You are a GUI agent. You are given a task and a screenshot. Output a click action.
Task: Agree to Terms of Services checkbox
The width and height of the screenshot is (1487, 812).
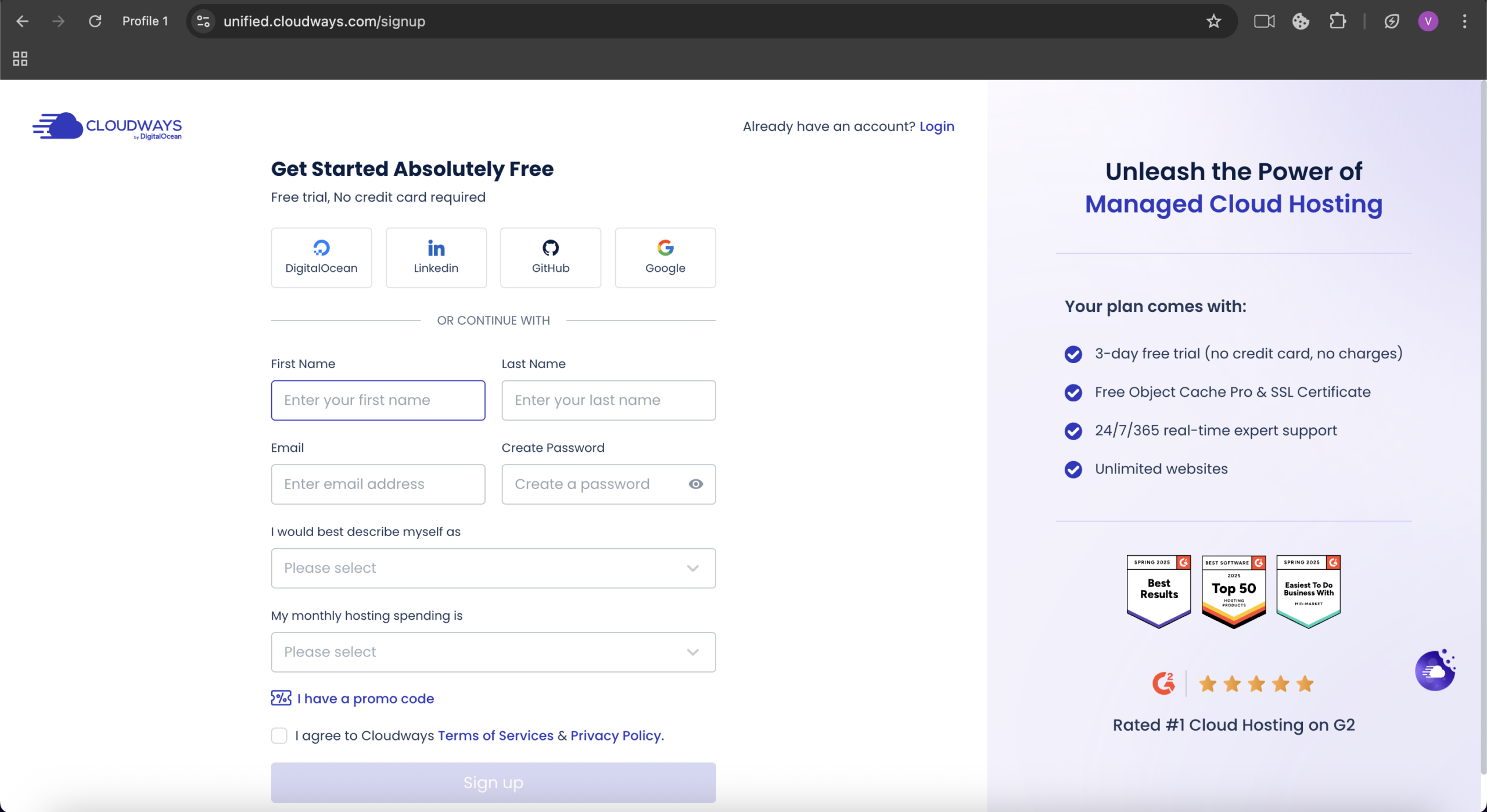pyautogui.click(x=279, y=735)
